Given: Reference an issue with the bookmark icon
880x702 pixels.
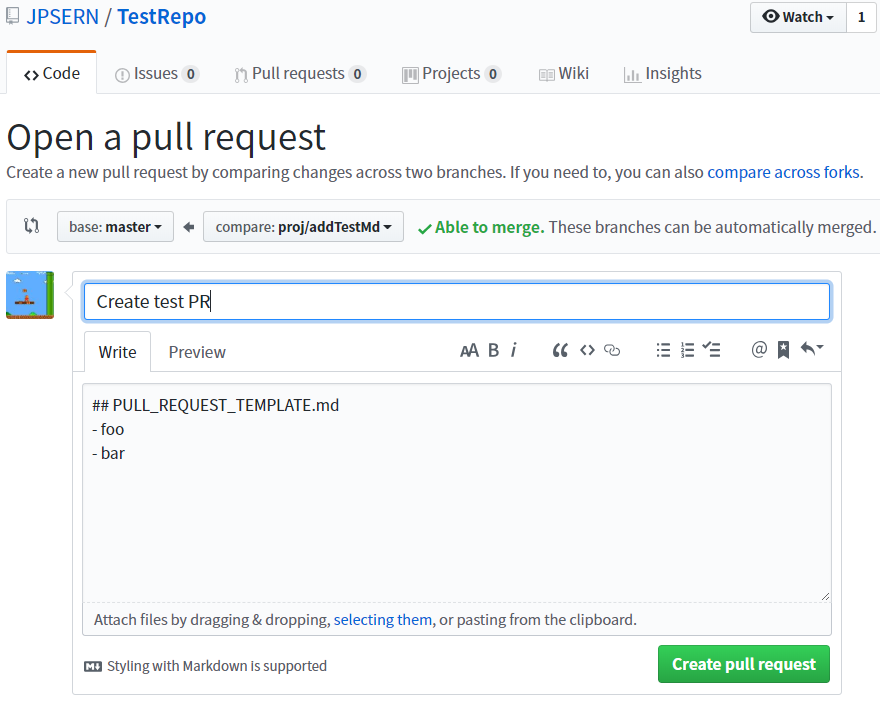Looking at the screenshot, I should tap(783, 350).
